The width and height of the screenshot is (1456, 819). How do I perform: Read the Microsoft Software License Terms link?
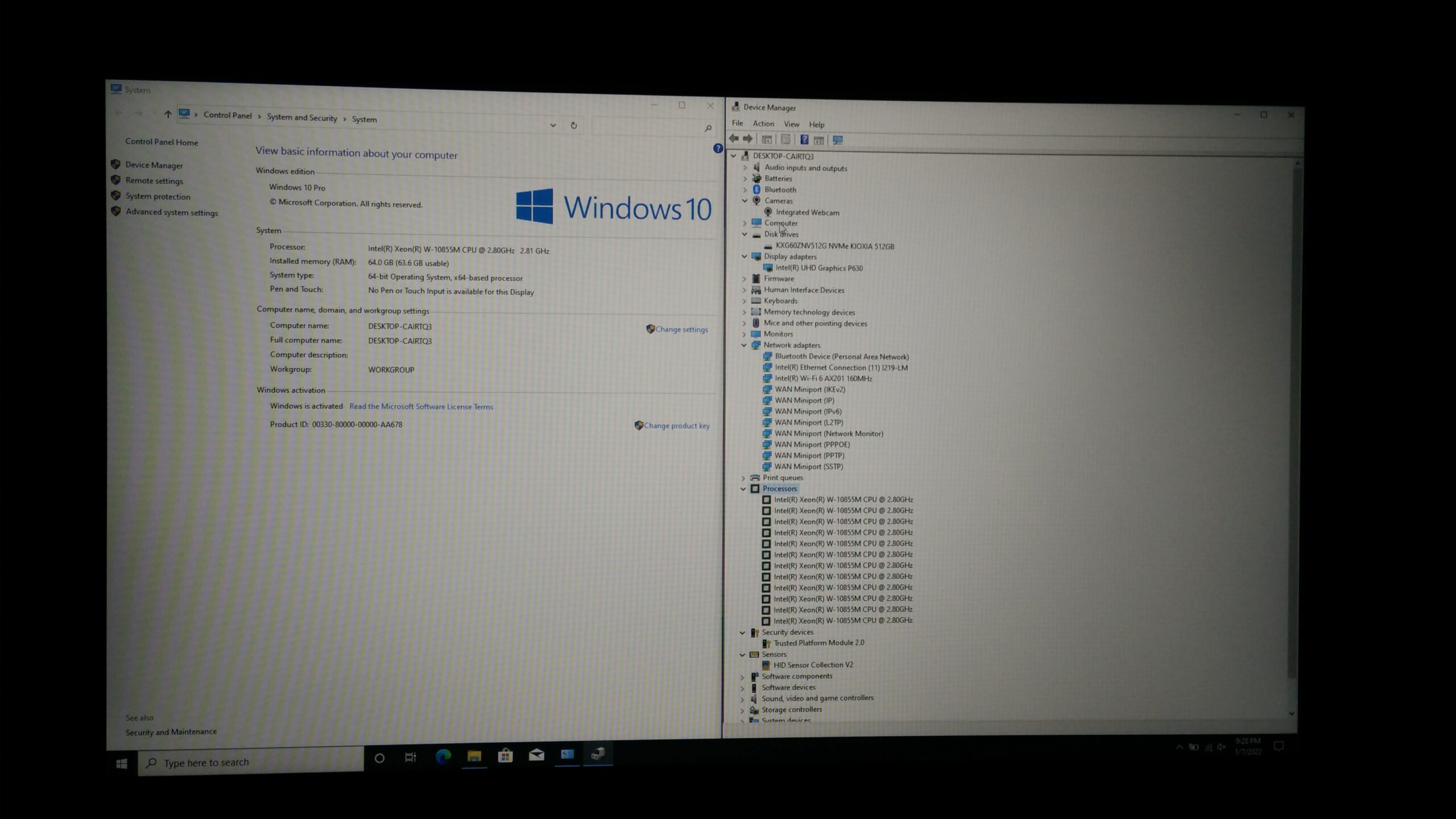(421, 407)
